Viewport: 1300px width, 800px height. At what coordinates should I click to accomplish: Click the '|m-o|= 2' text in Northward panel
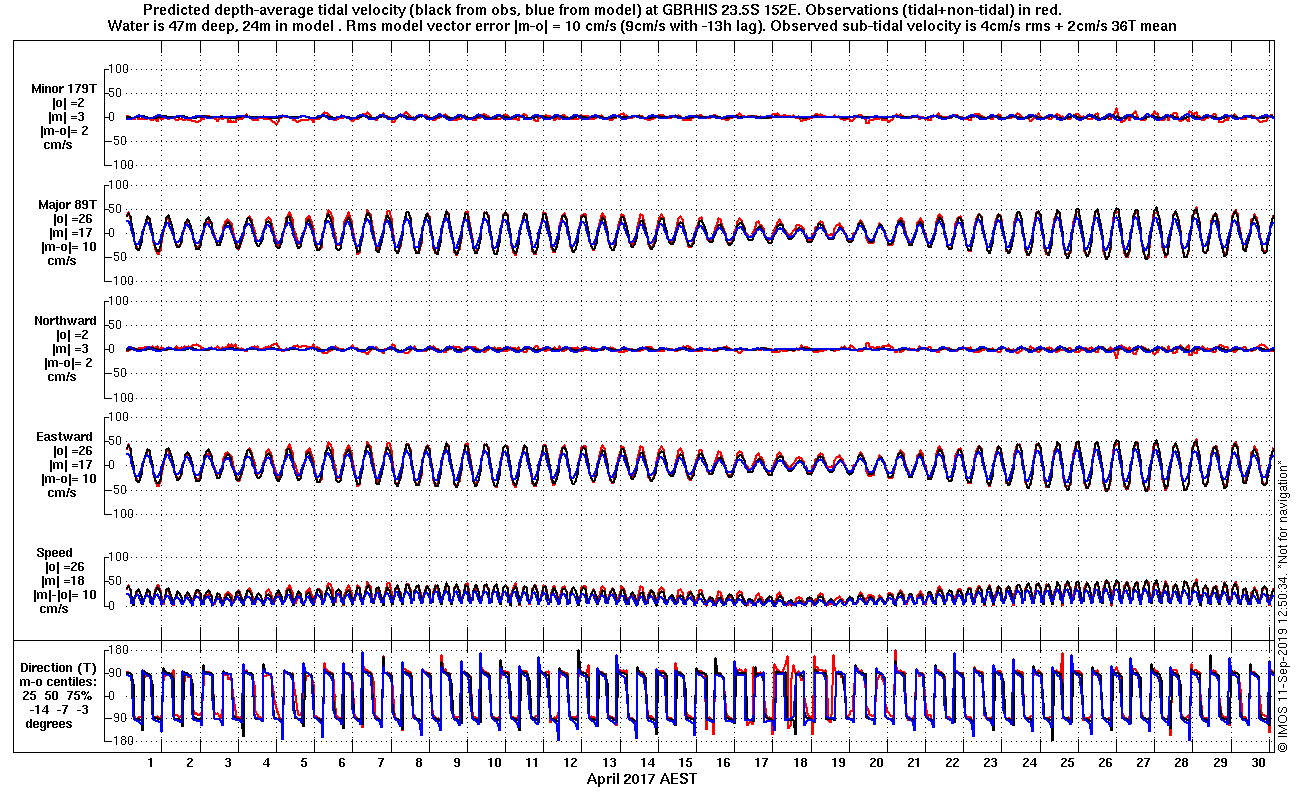point(68,363)
